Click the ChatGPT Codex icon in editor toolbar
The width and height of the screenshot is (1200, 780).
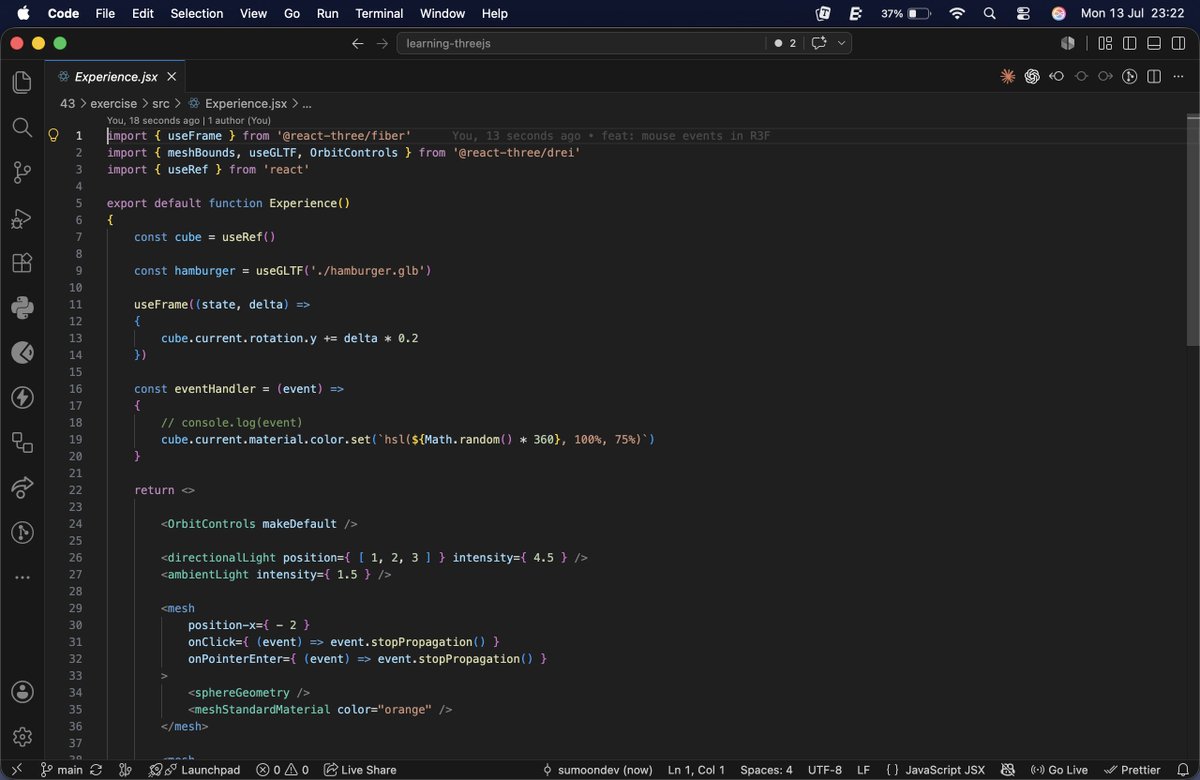click(x=1032, y=76)
